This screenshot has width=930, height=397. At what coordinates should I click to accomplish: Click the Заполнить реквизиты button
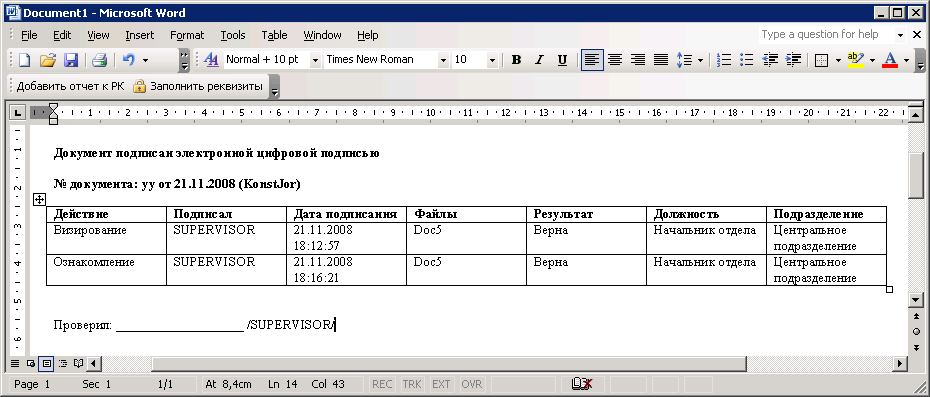tap(198, 87)
